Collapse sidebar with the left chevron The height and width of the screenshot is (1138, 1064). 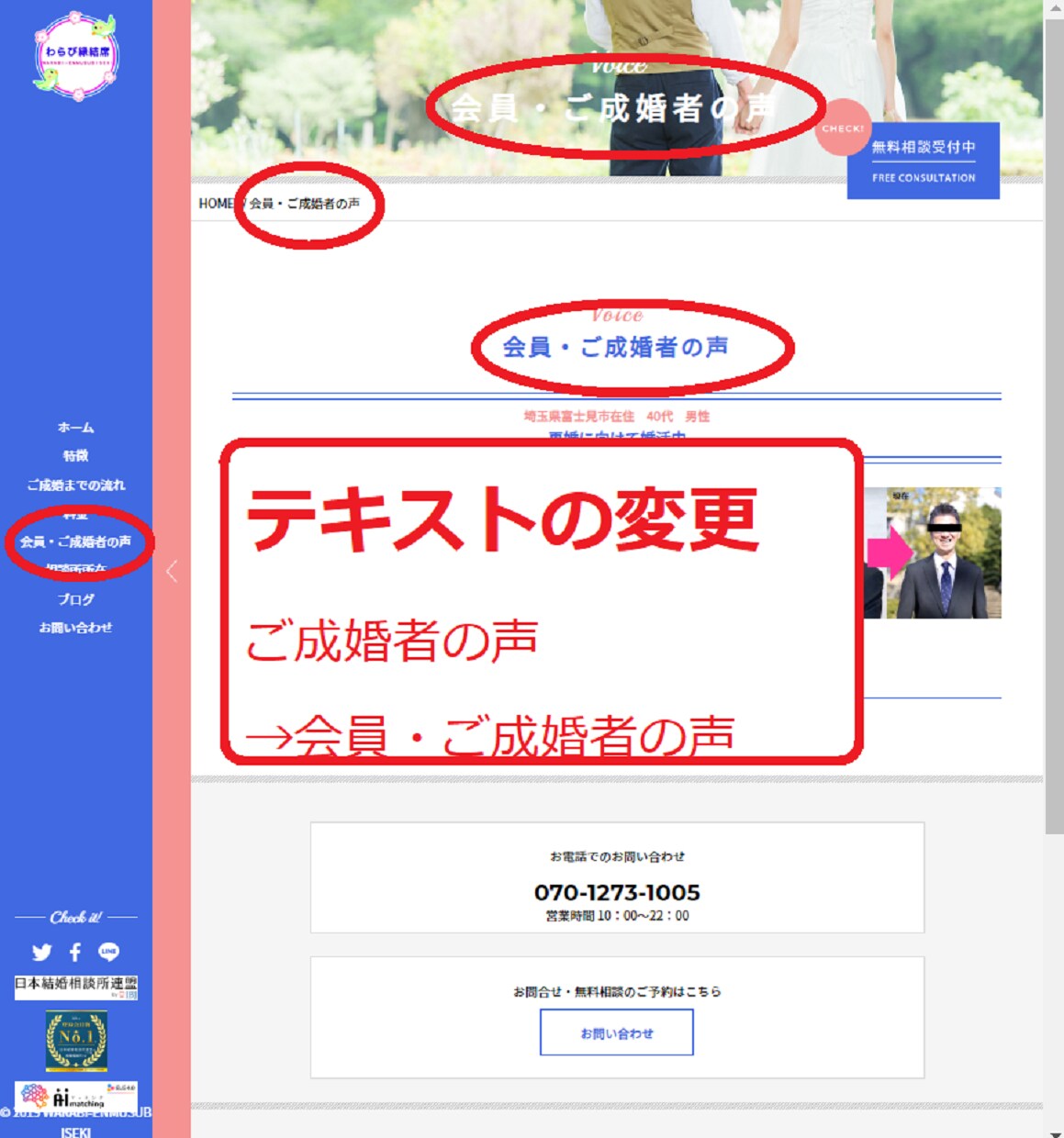pyautogui.click(x=172, y=572)
